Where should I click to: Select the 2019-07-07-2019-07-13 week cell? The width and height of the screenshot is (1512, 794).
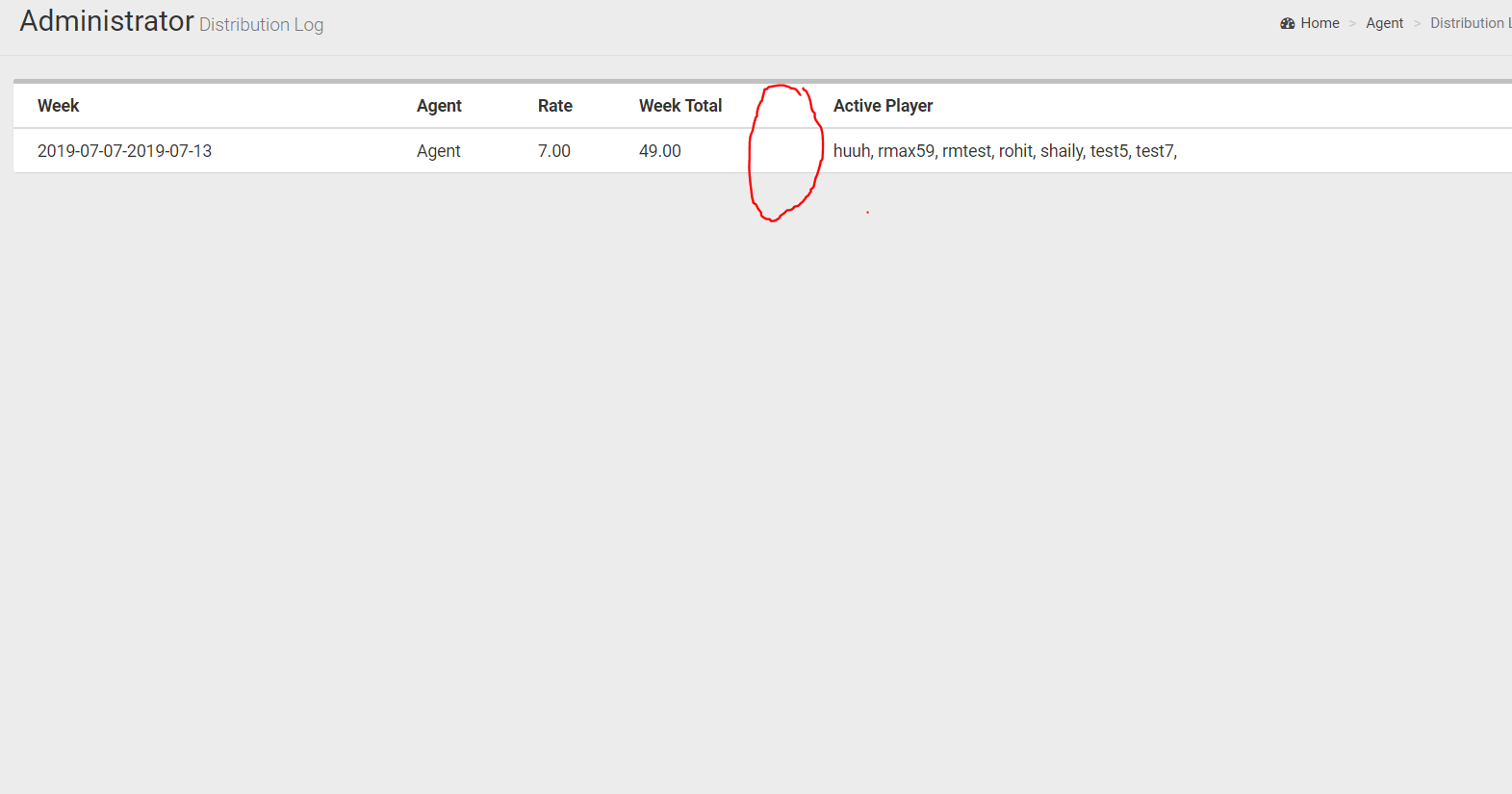[x=124, y=151]
